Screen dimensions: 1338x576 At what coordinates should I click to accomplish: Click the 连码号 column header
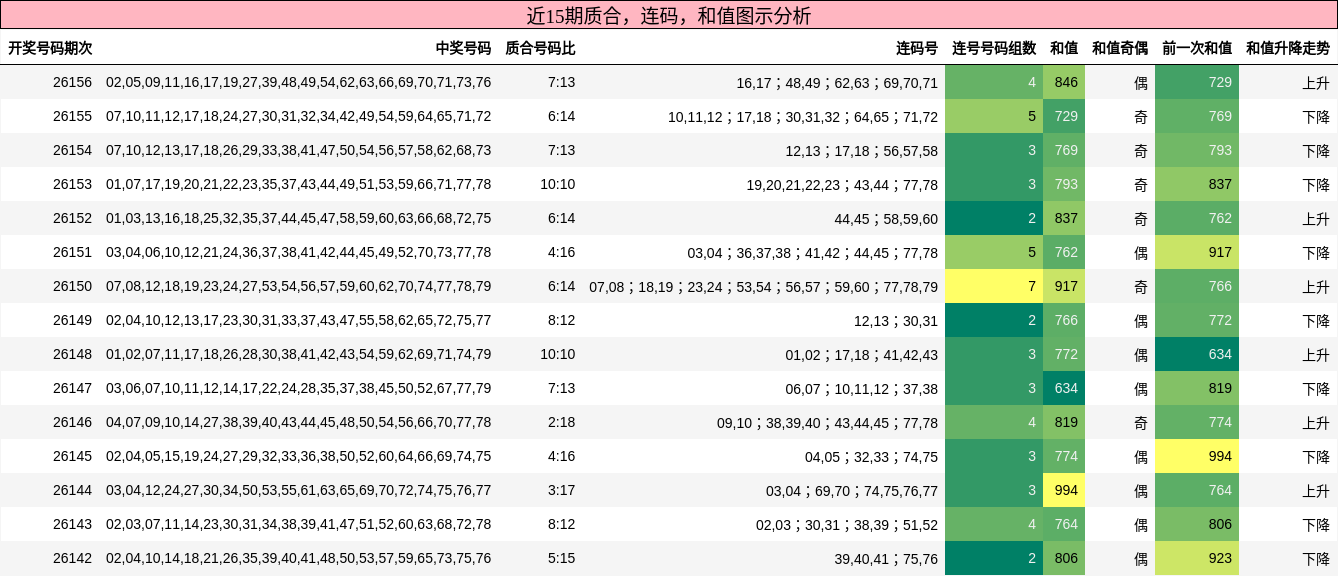click(917, 48)
